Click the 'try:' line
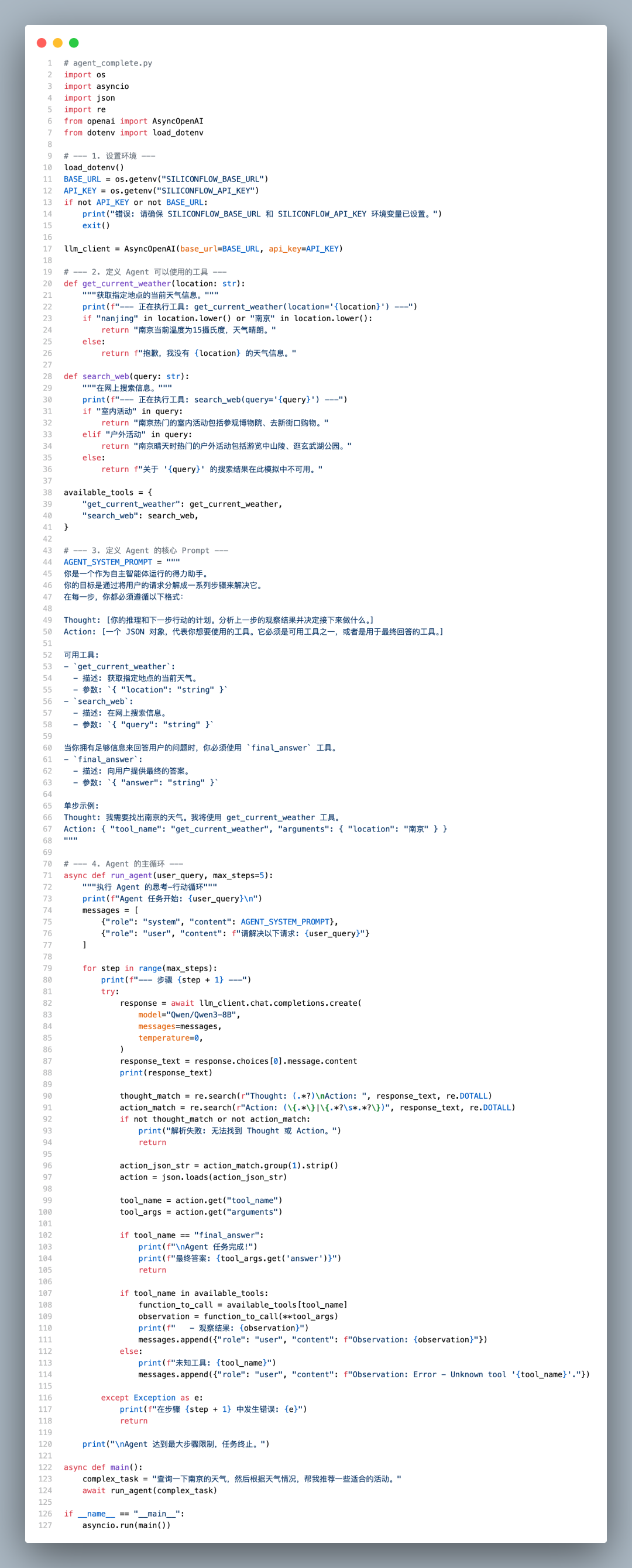The width and height of the screenshot is (632, 1568). coord(110,992)
